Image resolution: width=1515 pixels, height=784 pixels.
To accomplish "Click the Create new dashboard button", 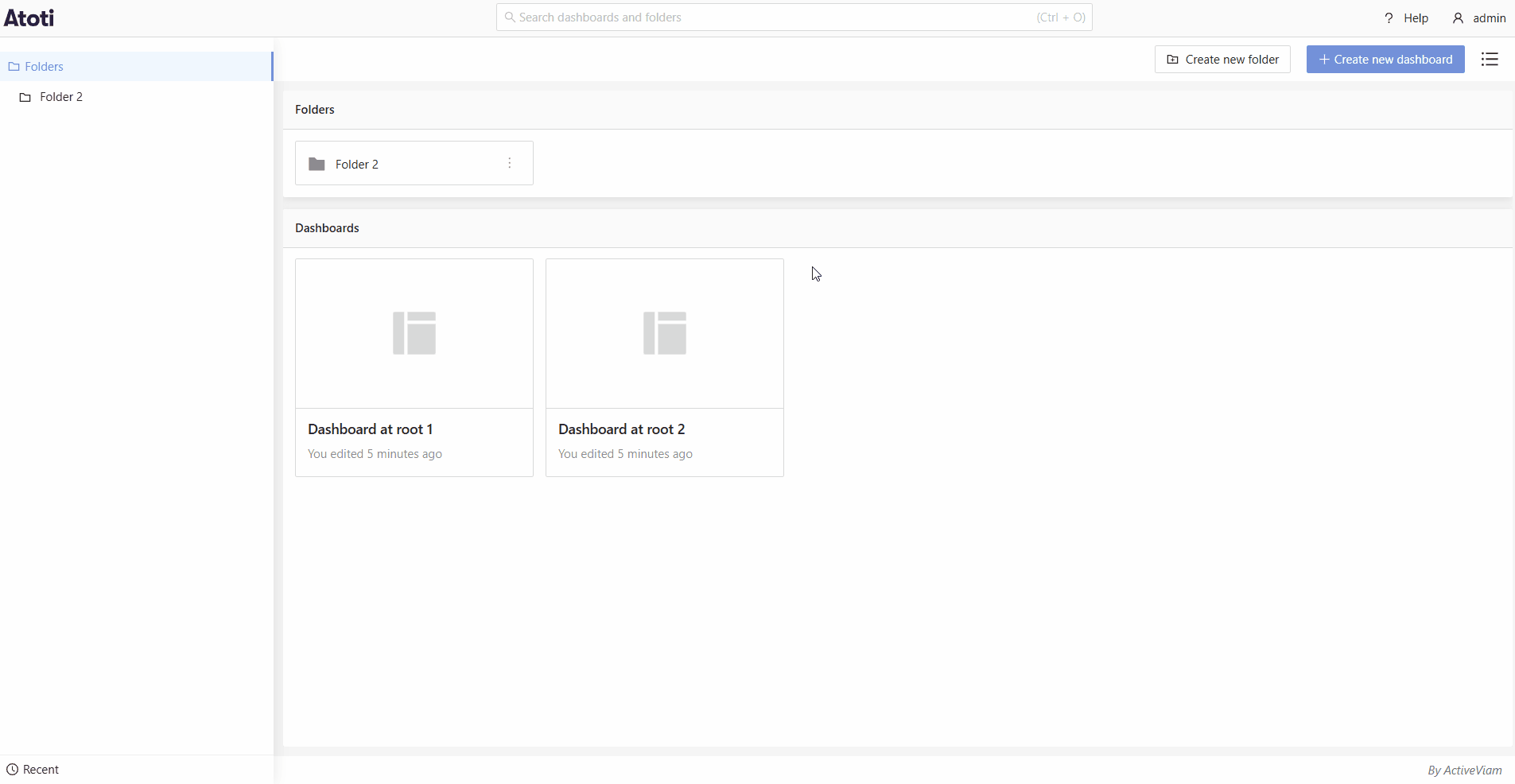I will [1385, 60].
